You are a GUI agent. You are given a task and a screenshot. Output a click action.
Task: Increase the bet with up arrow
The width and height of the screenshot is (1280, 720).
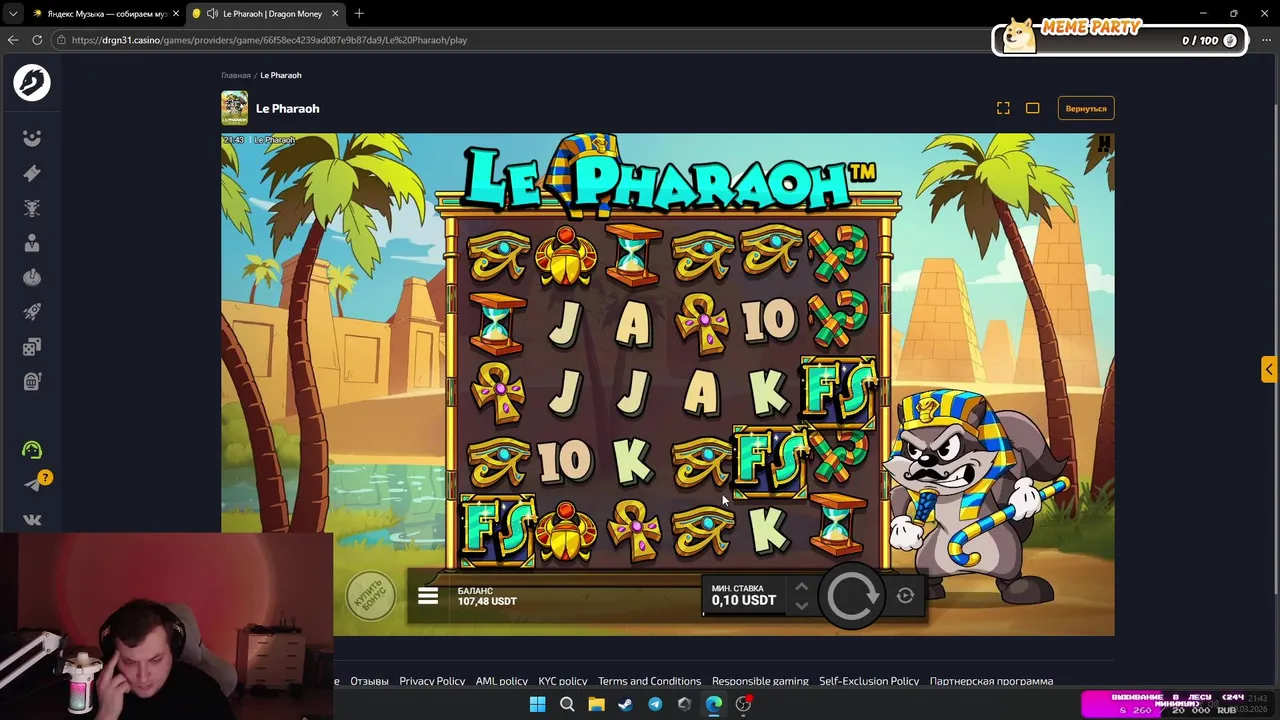pyautogui.click(x=801, y=588)
